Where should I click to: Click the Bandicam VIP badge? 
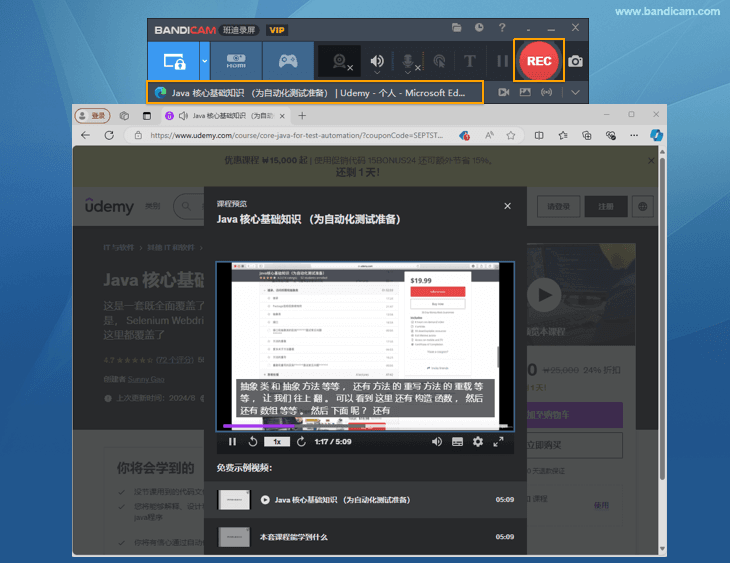pos(277,30)
